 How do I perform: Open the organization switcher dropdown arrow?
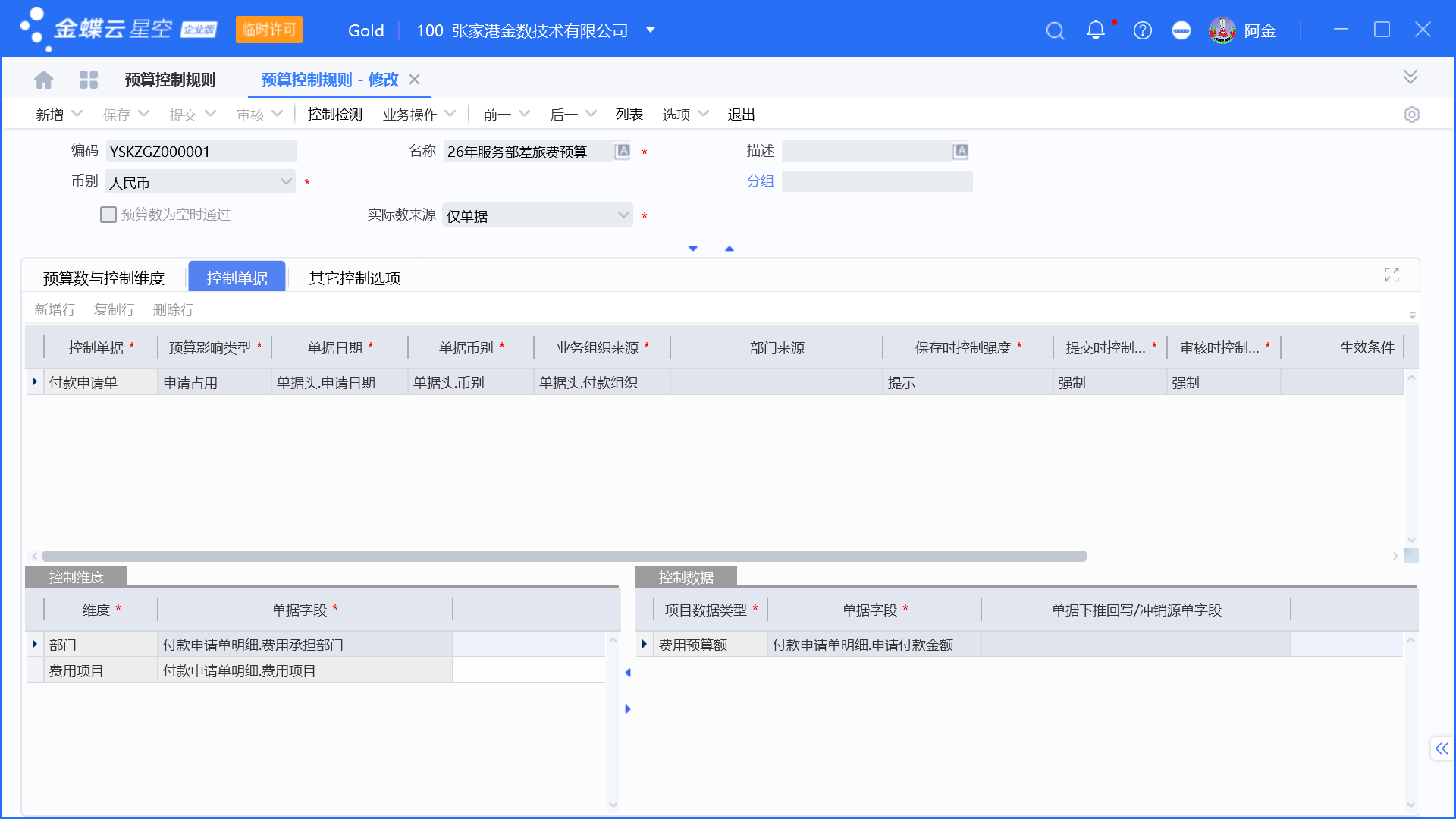(x=650, y=30)
